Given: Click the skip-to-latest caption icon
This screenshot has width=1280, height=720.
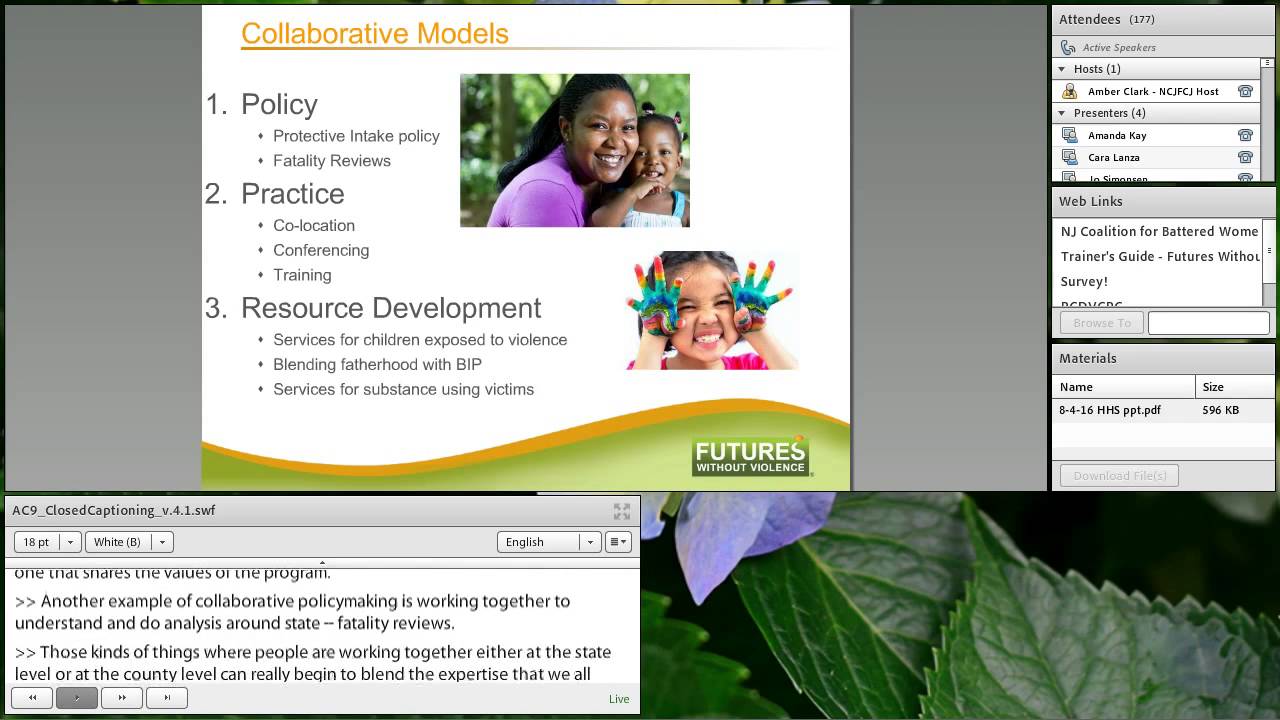Looking at the screenshot, I should 166,697.
